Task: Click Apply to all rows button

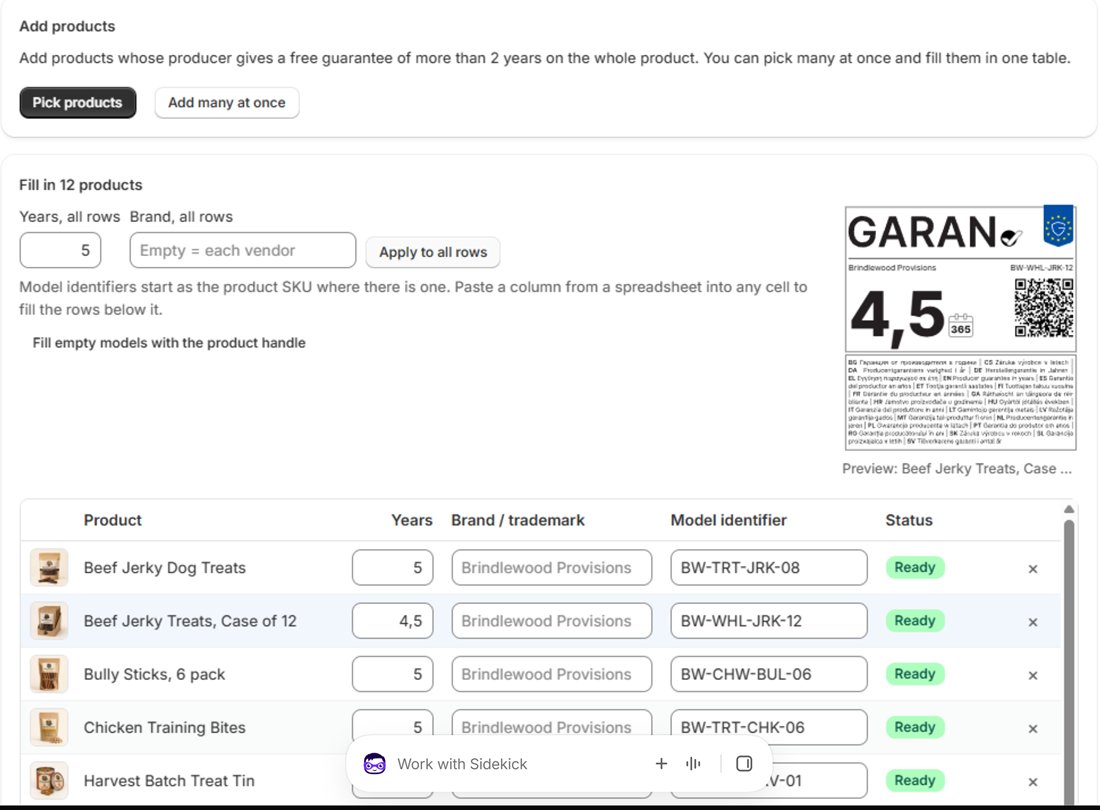Action: pos(433,252)
